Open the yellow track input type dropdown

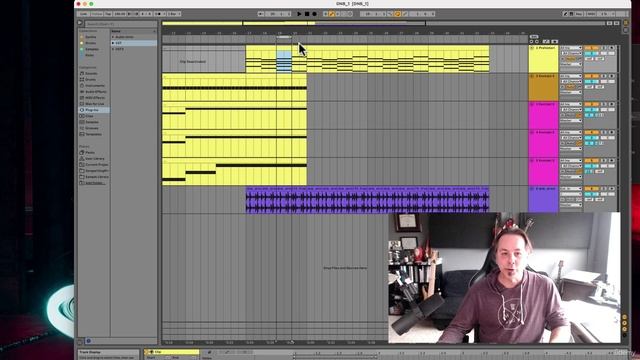[571, 48]
